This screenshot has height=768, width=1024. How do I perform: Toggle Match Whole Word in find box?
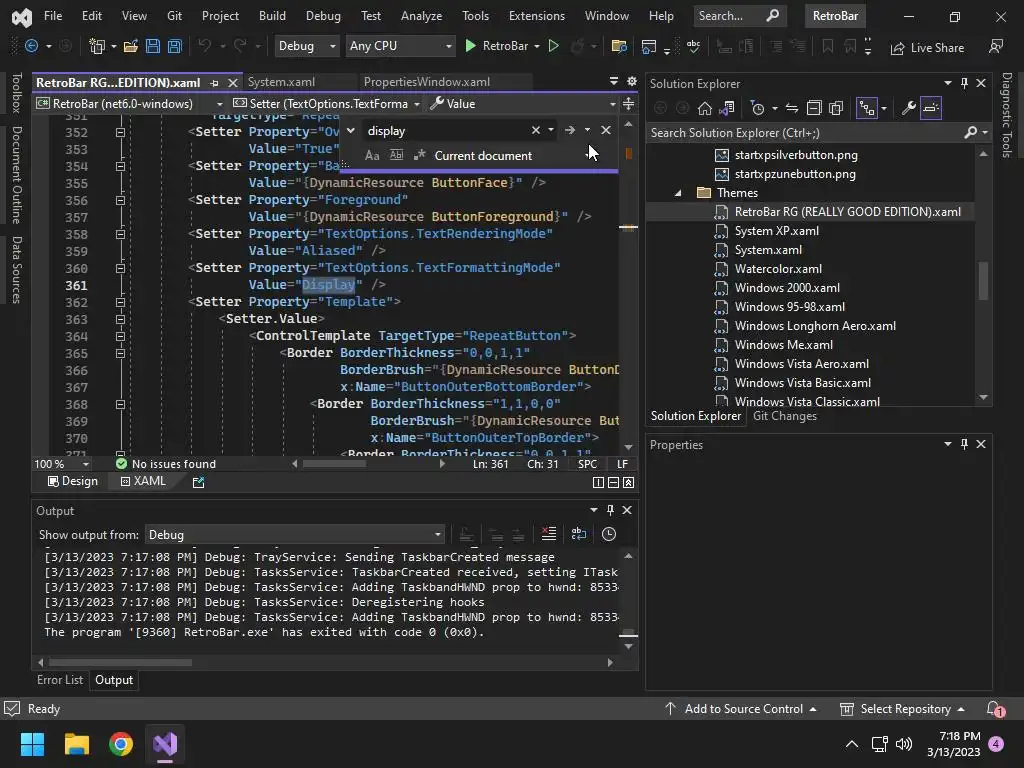pos(396,155)
